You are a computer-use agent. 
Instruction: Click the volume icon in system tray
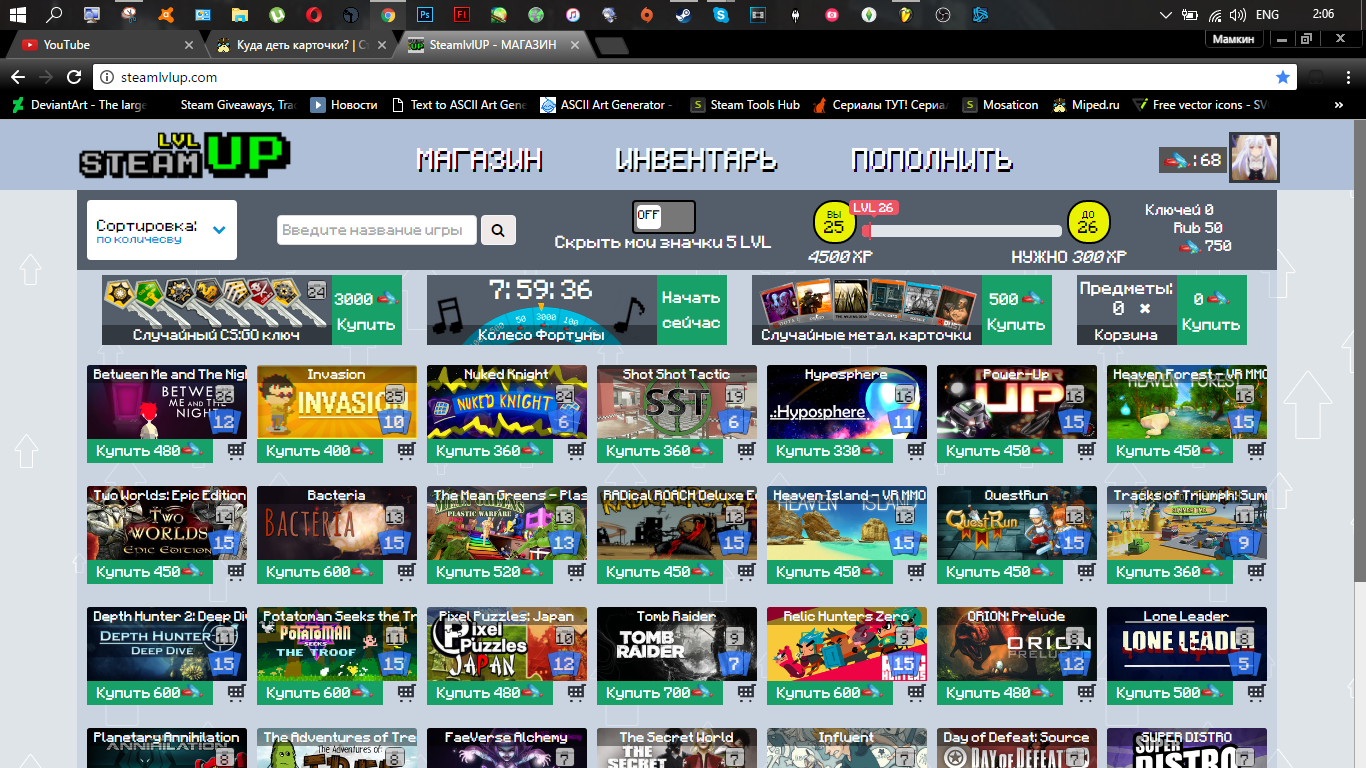point(1238,15)
